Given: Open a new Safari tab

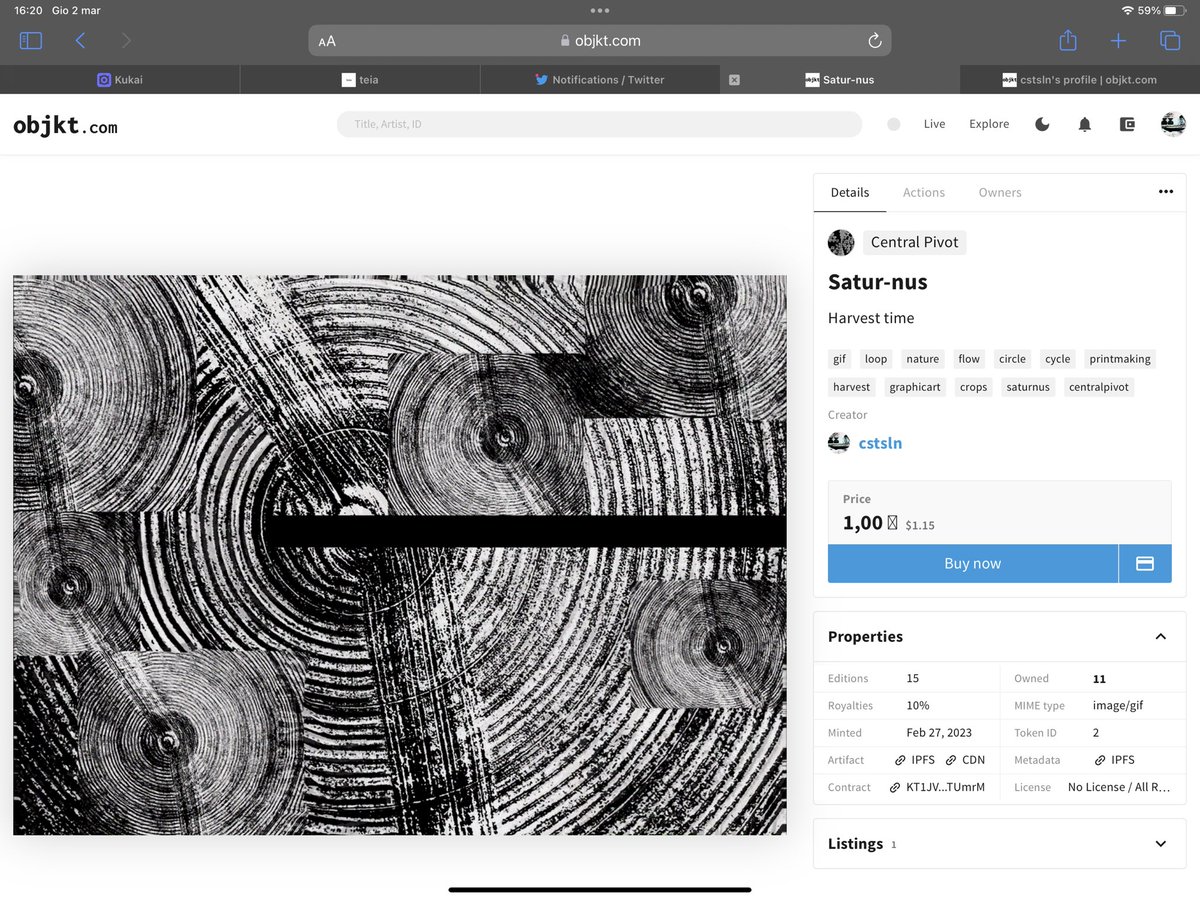Looking at the screenshot, I should (1118, 41).
